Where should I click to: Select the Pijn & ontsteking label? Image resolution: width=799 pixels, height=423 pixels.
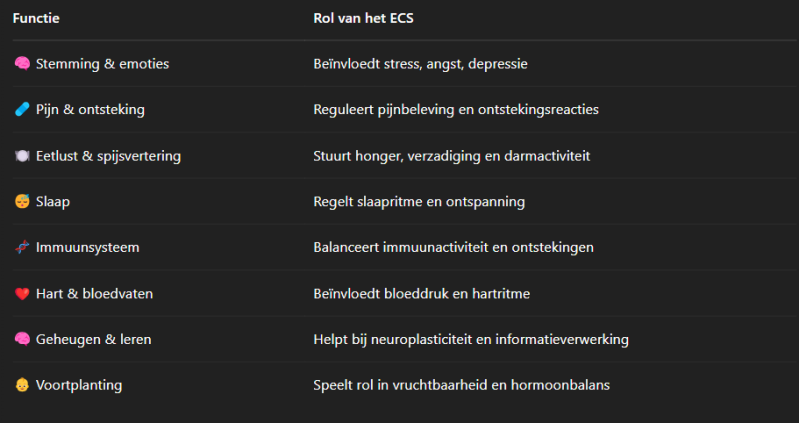[90, 110]
